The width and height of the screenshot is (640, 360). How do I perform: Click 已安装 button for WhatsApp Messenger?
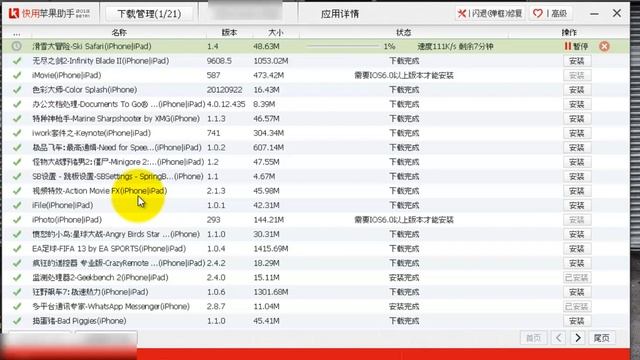(577, 307)
